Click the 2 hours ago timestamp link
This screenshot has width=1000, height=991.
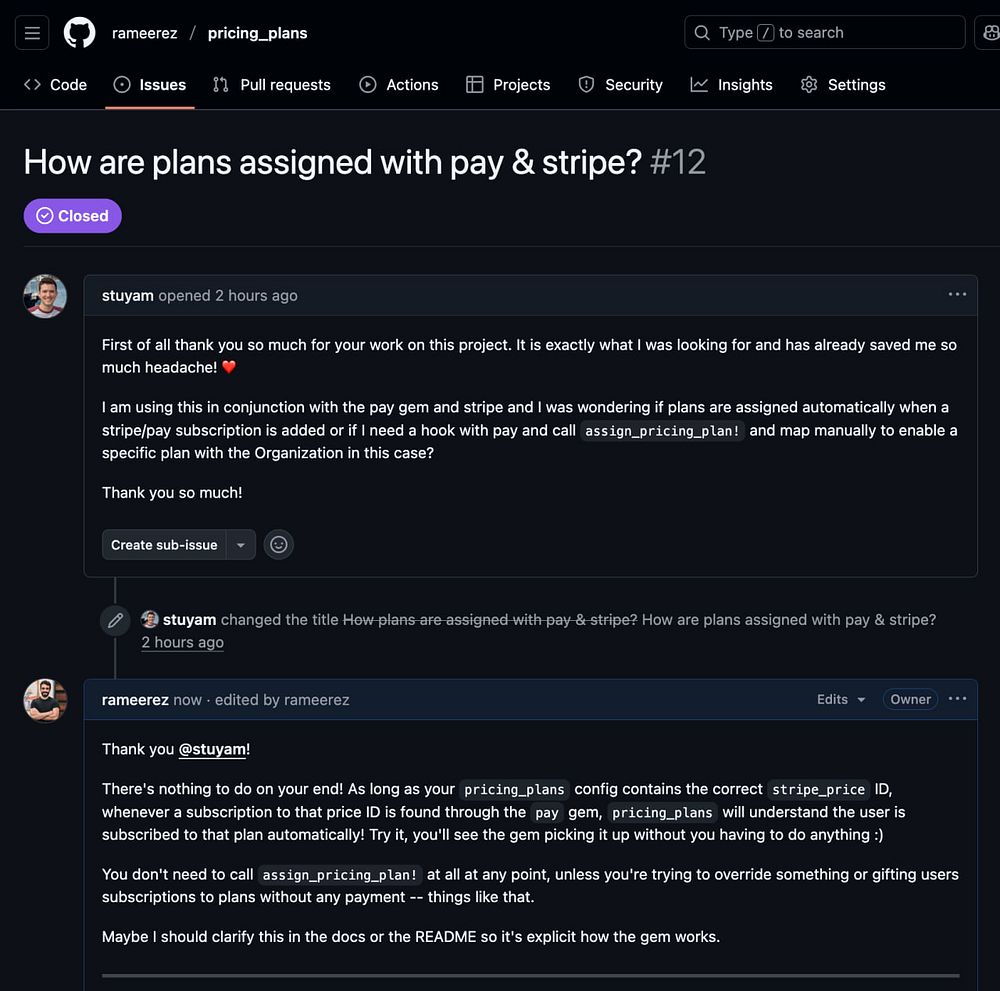tap(182, 642)
